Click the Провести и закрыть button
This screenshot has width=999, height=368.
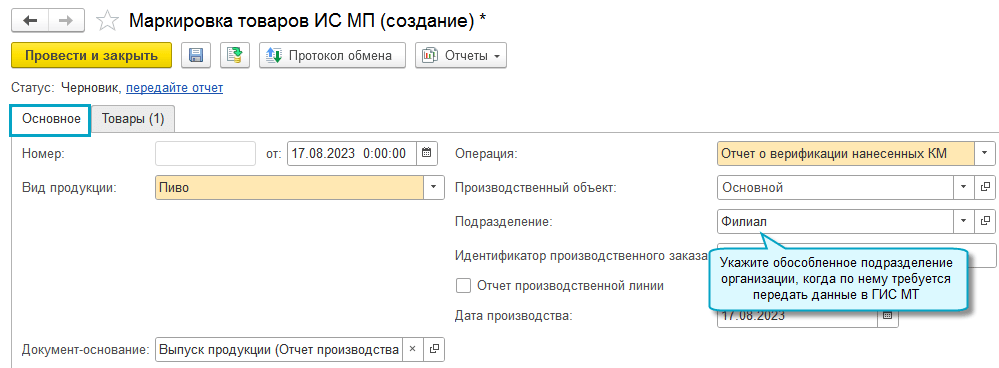click(x=91, y=55)
